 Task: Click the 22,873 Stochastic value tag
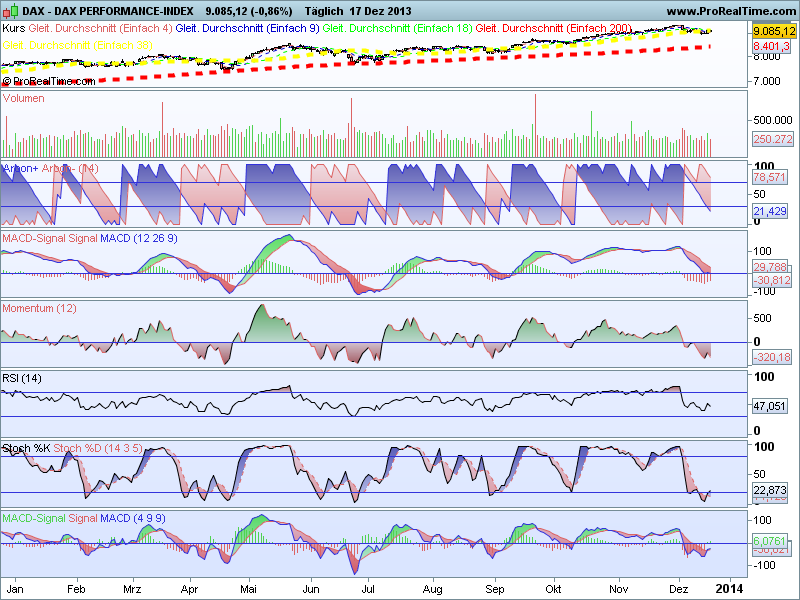tap(769, 490)
